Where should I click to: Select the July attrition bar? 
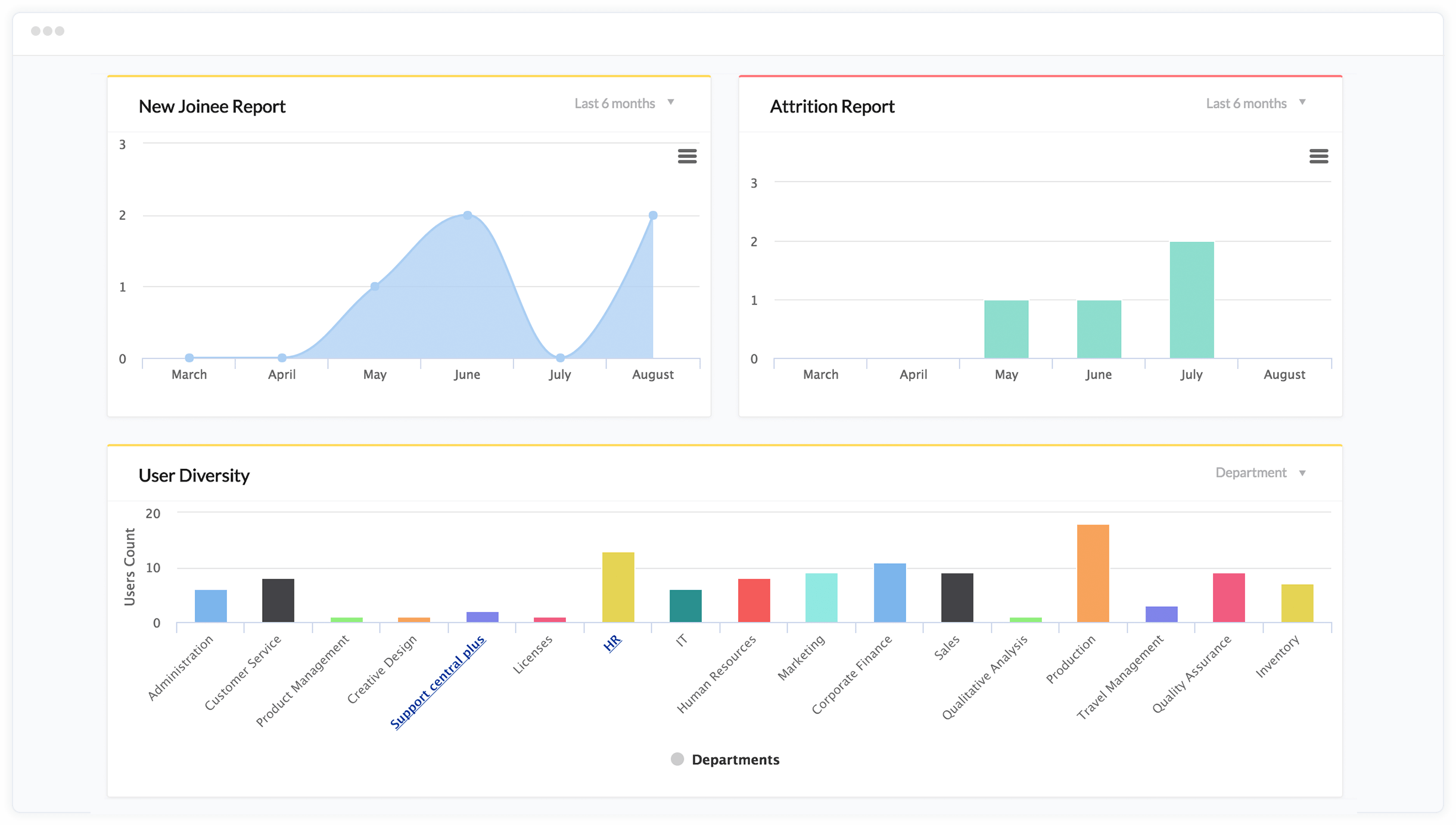coord(1191,298)
